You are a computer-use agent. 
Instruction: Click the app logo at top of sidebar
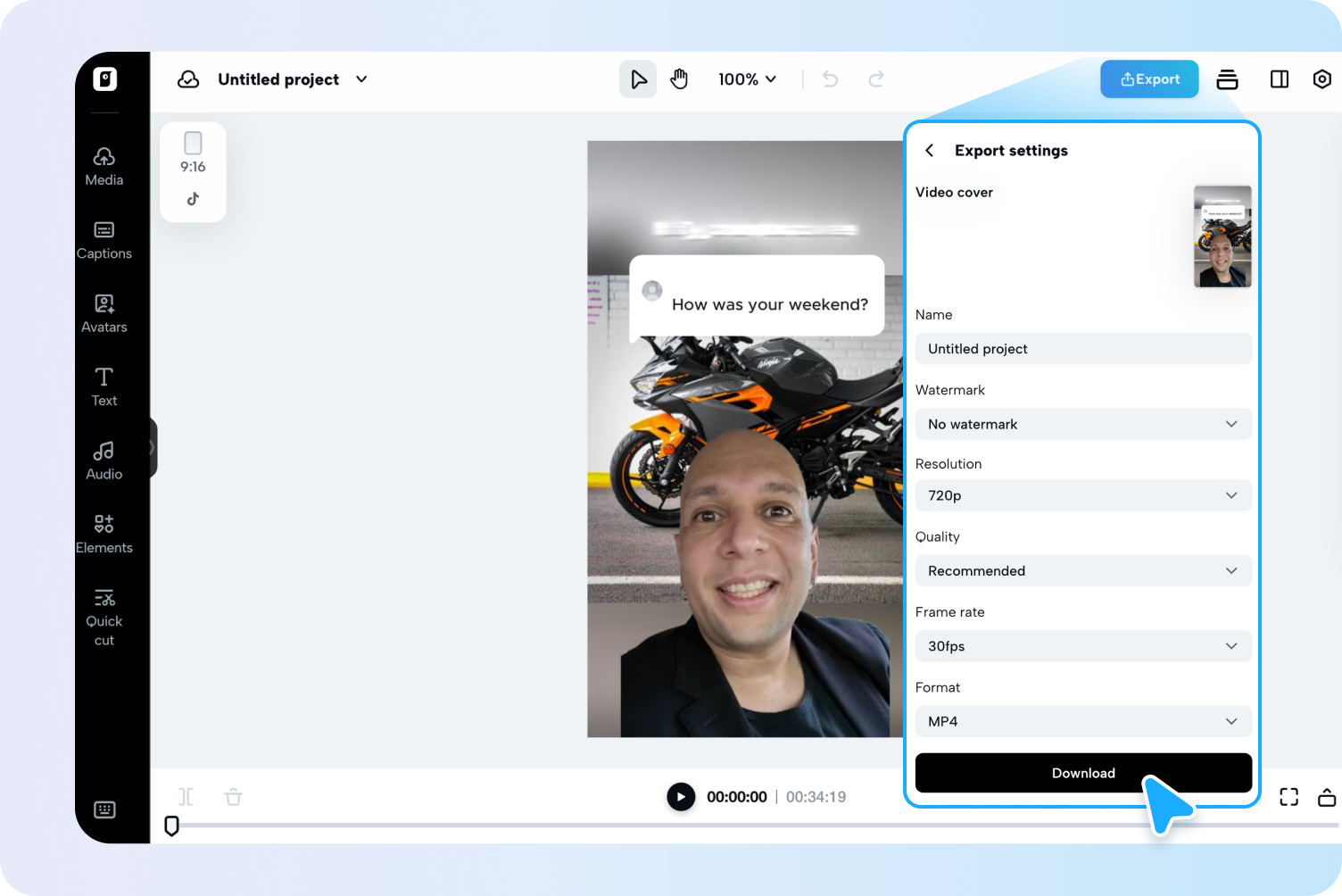105,79
